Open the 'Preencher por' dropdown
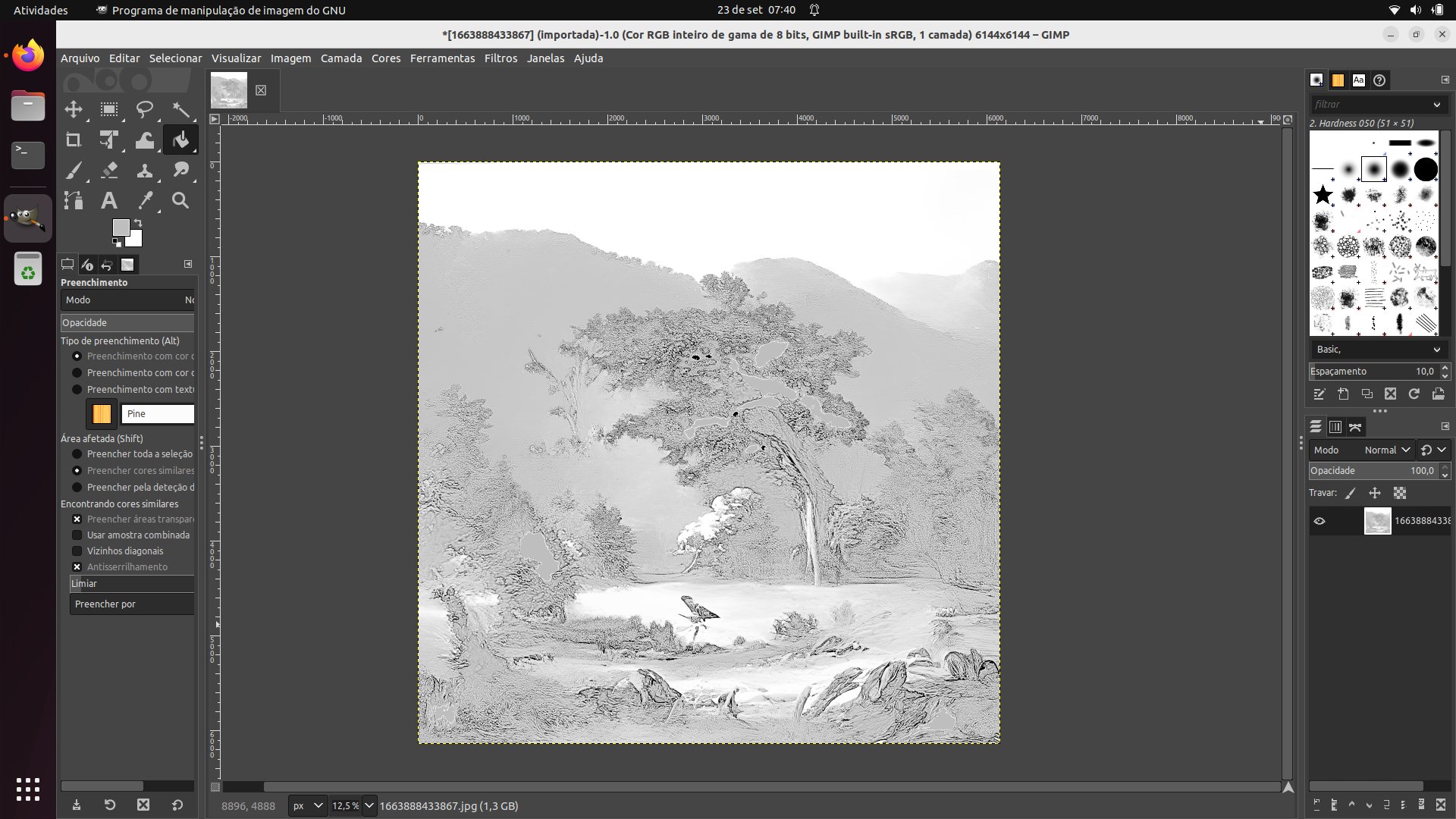The image size is (1456, 819). [x=132, y=604]
